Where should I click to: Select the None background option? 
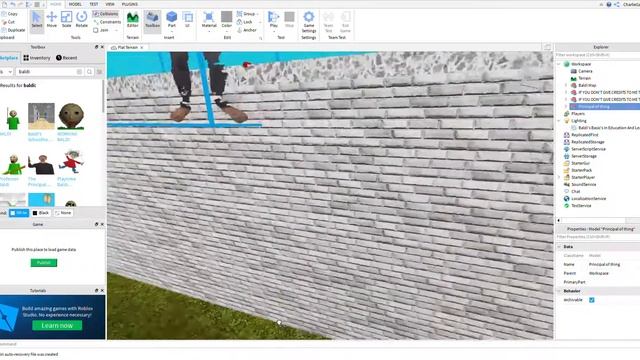point(63,213)
